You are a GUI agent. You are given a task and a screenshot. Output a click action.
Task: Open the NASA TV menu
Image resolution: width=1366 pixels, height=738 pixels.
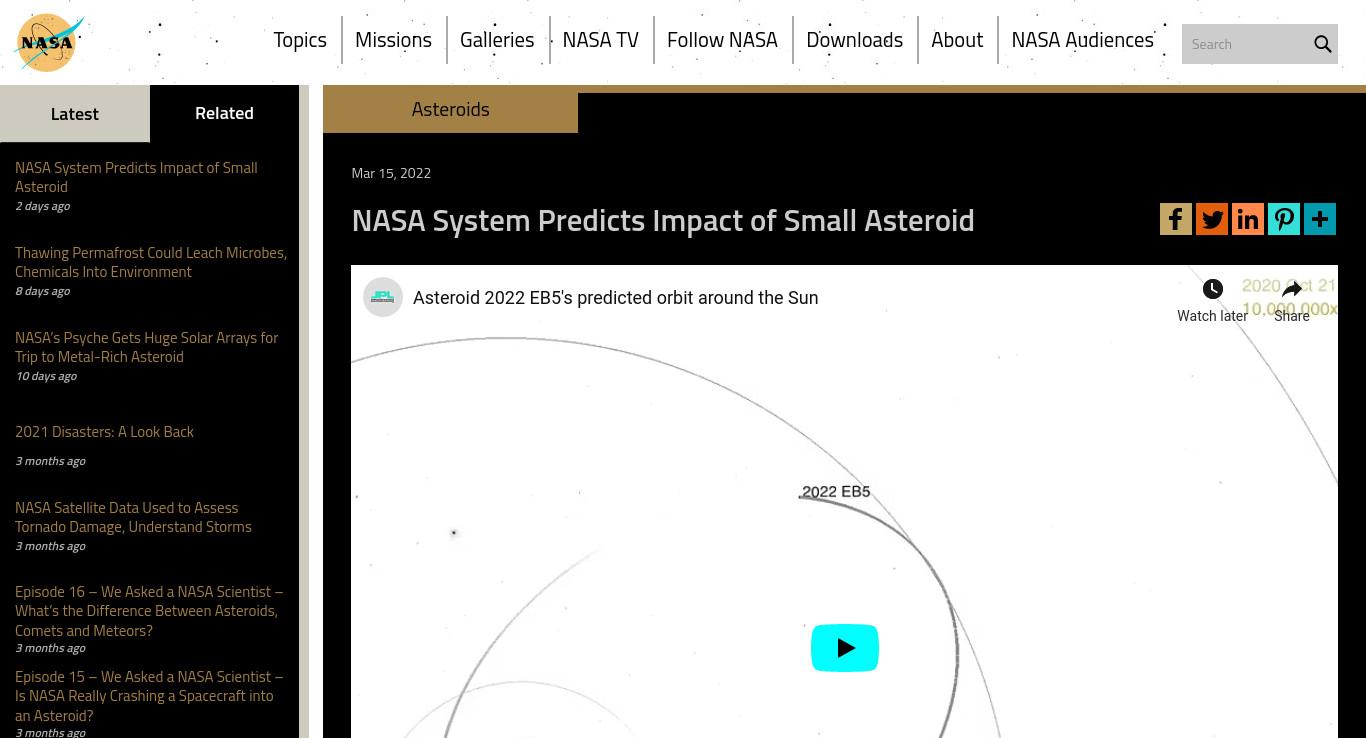(x=600, y=40)
